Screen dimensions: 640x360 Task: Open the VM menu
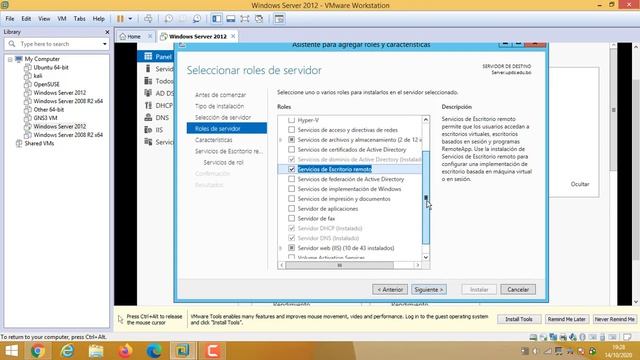[62, 19]
